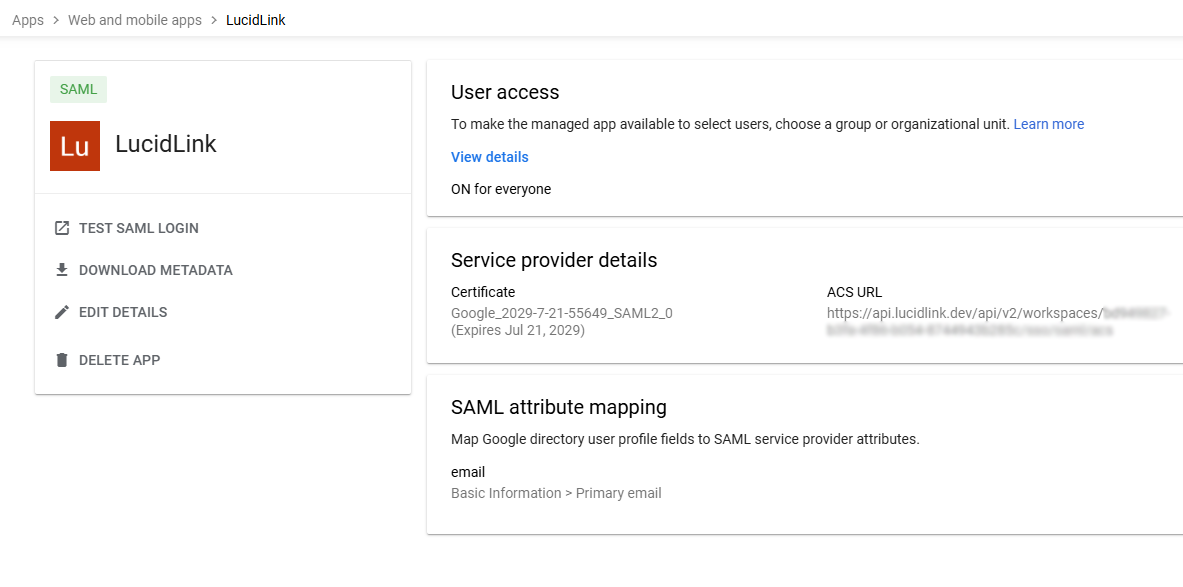Viewport: 1183px width, 587px height.
Task: Click the ACS URL label
Action: pyautogui.click(x=855, y=292)
